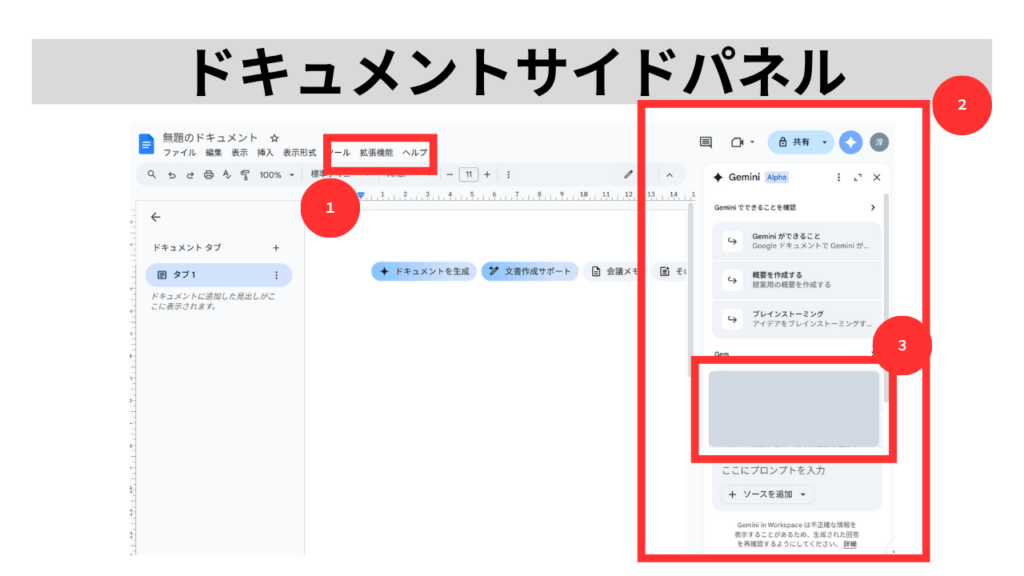Open the zoom 100% dropdown
The width and height of the screenshot is (1024, 576).
point(277,175)
